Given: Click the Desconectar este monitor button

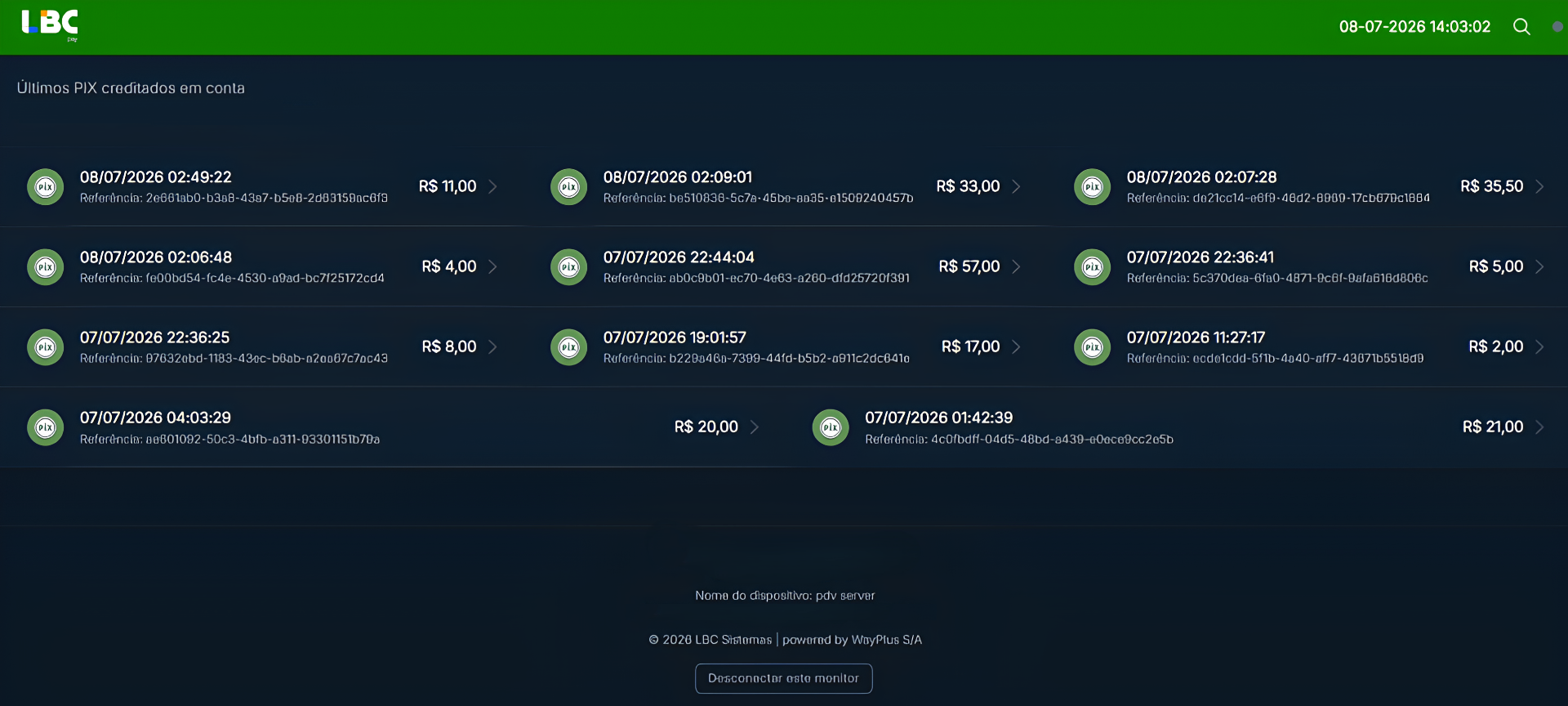Looking at the screenshot, I should [x=784, y=678].
